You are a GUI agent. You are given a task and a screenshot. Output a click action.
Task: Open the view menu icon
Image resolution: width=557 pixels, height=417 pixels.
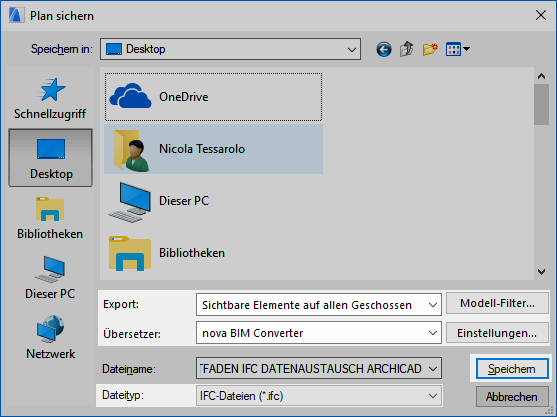[x=458, y=49]
